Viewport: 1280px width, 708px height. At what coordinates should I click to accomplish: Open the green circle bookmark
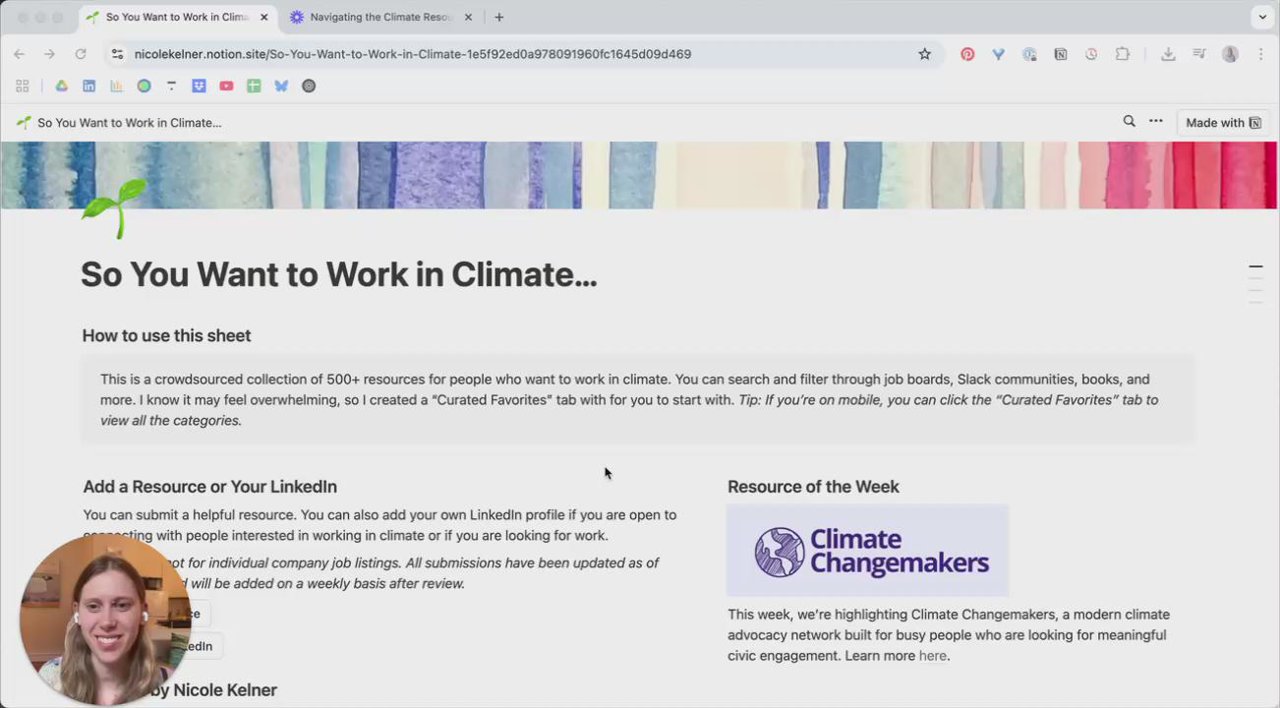tap(144, 86)
